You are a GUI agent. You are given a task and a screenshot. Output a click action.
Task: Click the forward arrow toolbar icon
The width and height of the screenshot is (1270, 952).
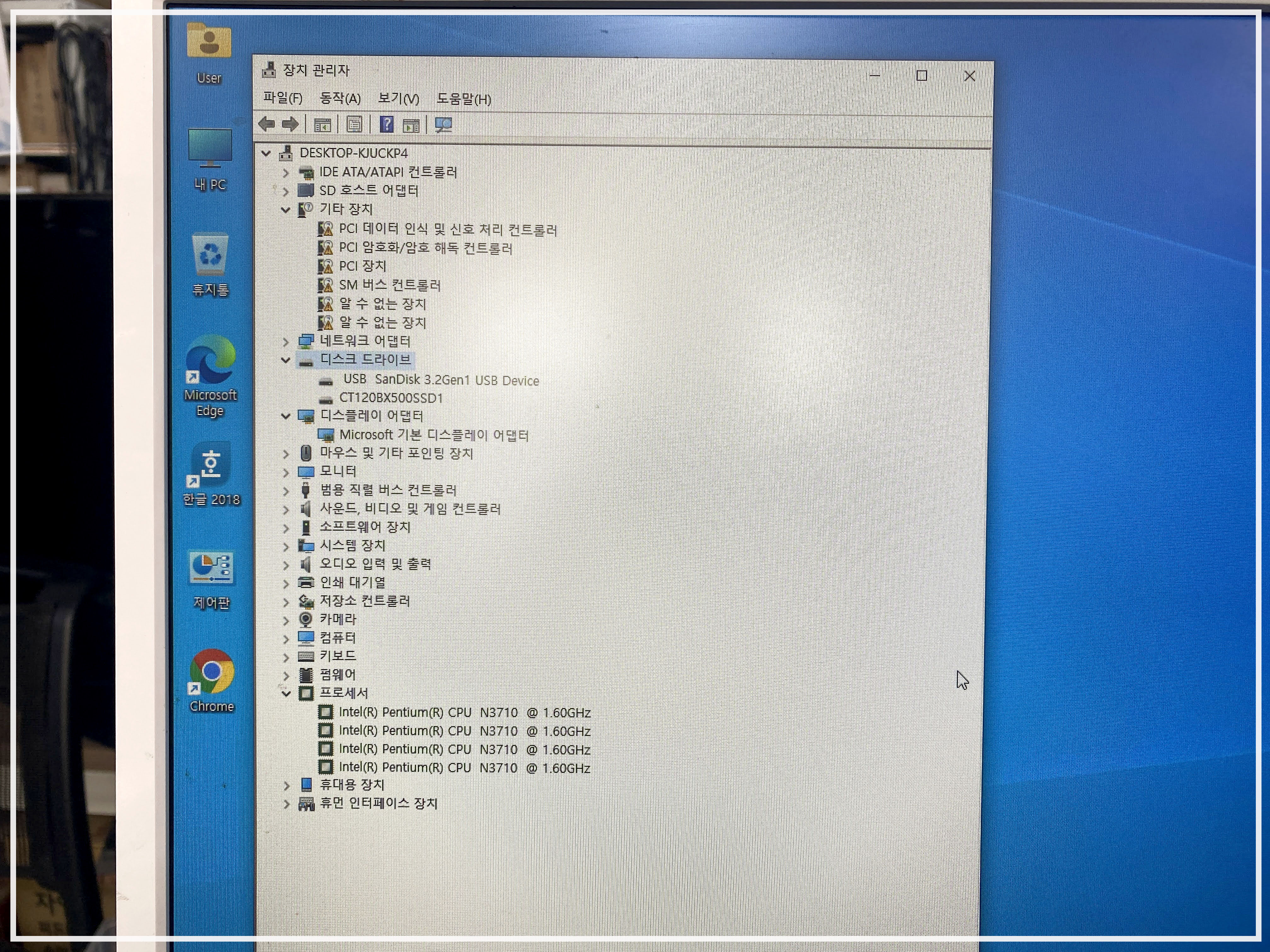(290, 124)
